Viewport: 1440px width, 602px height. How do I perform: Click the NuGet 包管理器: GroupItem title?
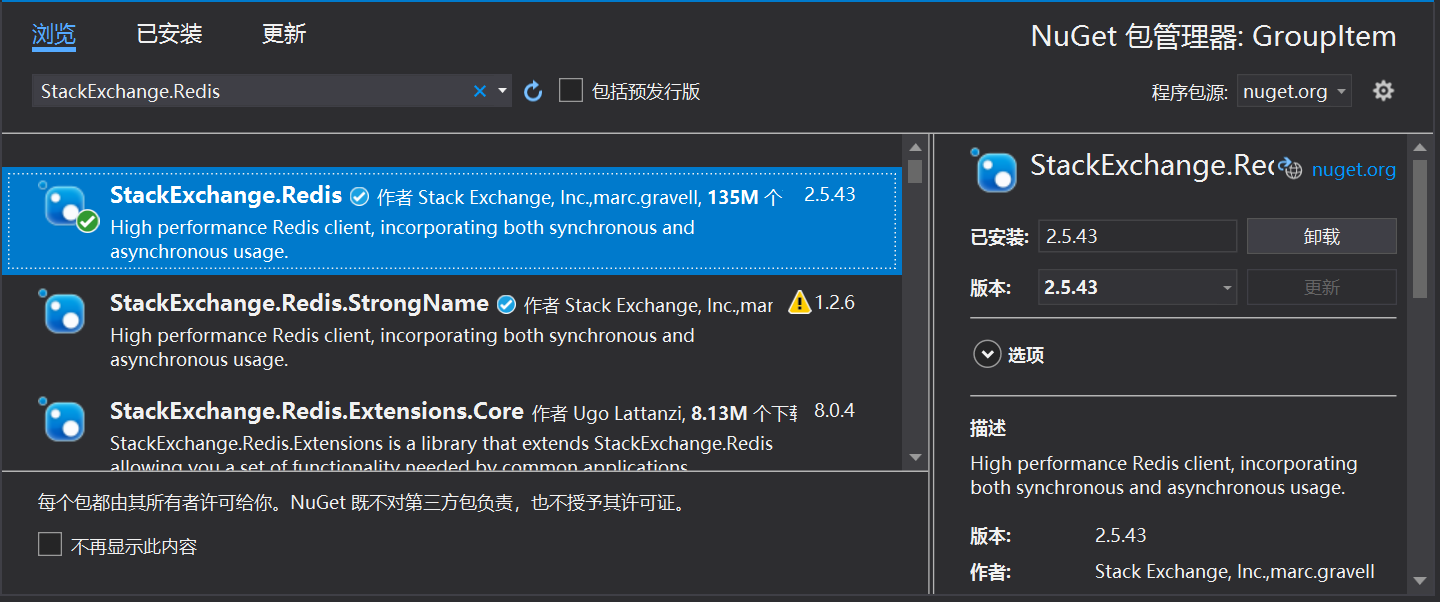click(x=1213, y=36)
